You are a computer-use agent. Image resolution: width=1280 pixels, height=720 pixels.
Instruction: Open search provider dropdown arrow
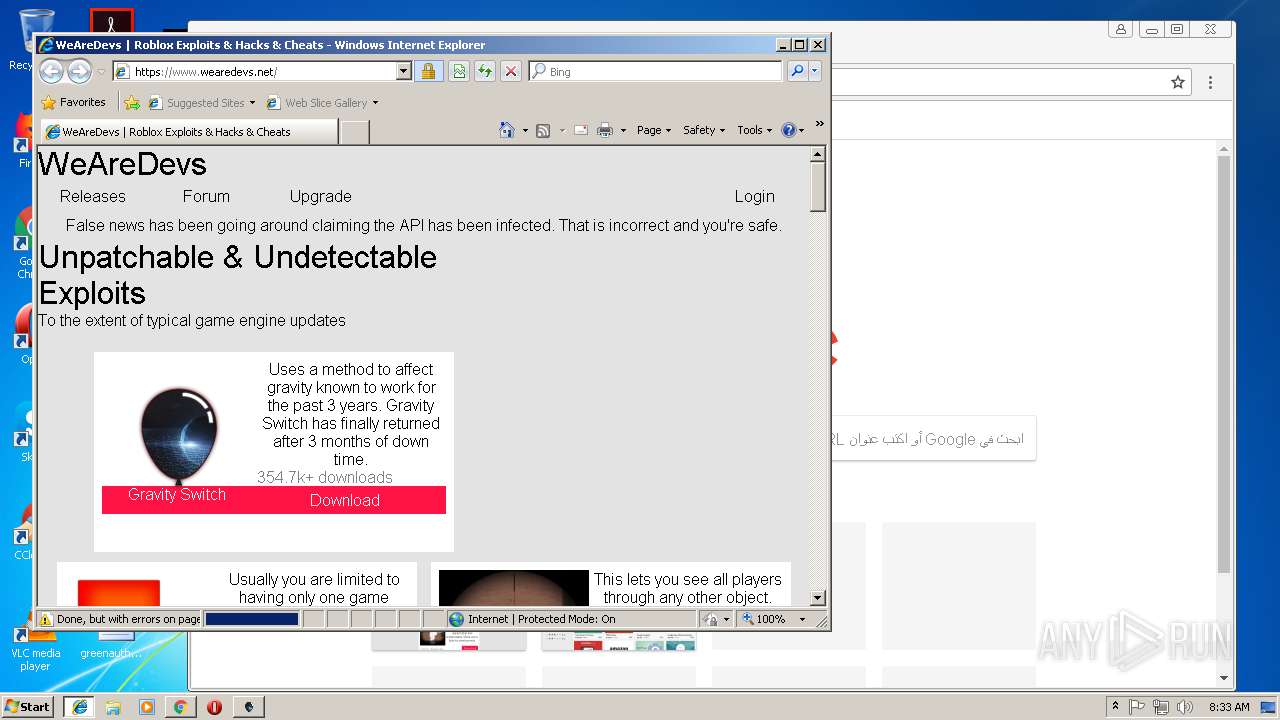[x=815, y=71]
